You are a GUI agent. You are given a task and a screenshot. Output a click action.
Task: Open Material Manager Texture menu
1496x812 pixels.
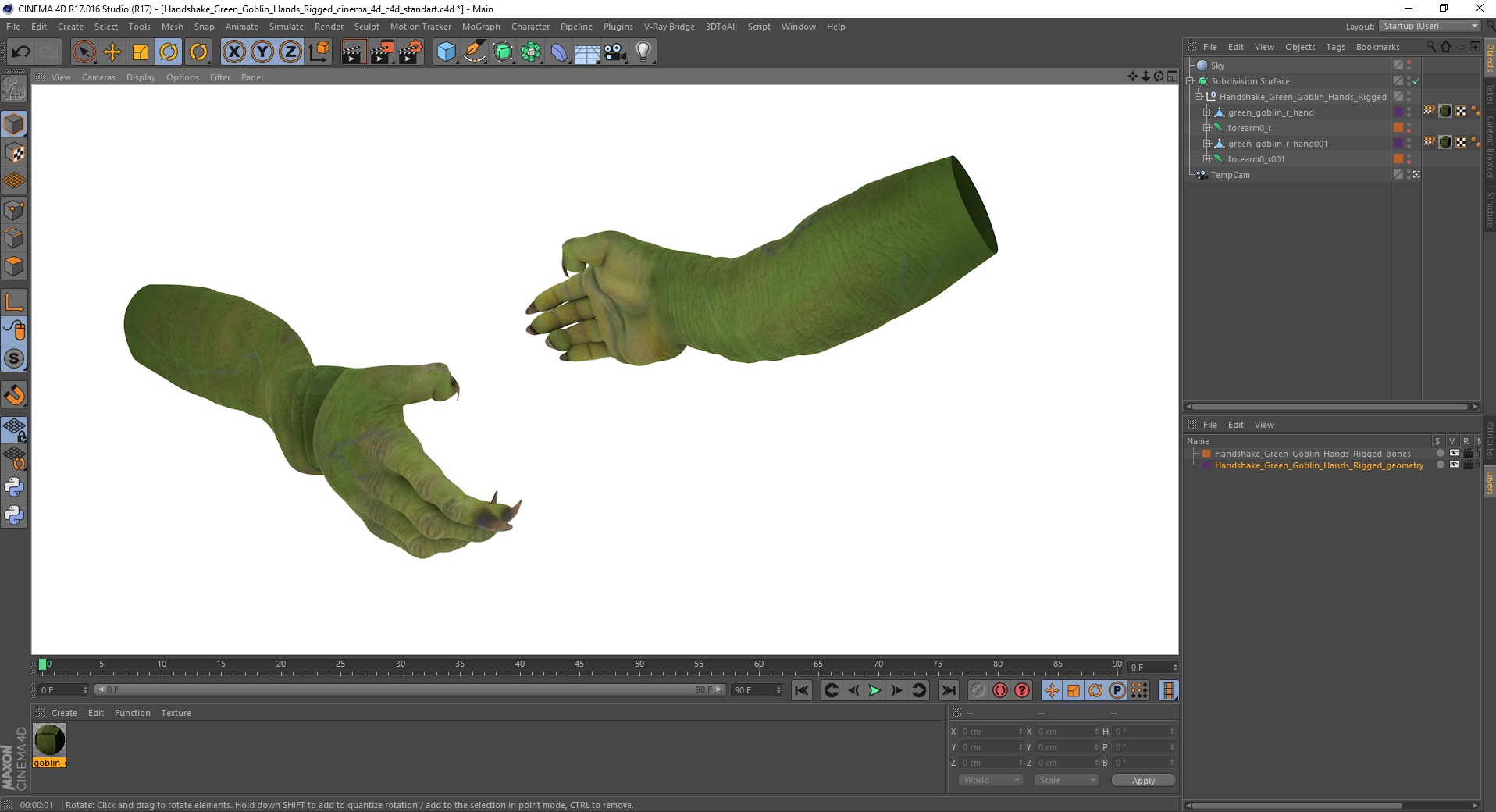click(x=176, y=713)
